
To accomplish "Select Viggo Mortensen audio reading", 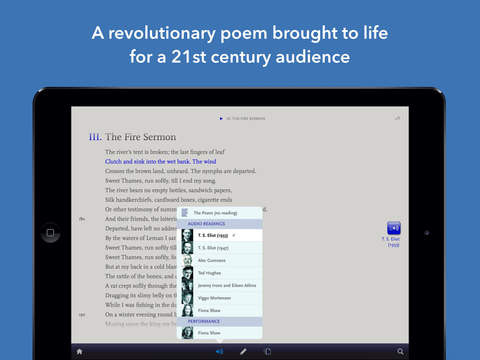I will coord(219,298).
